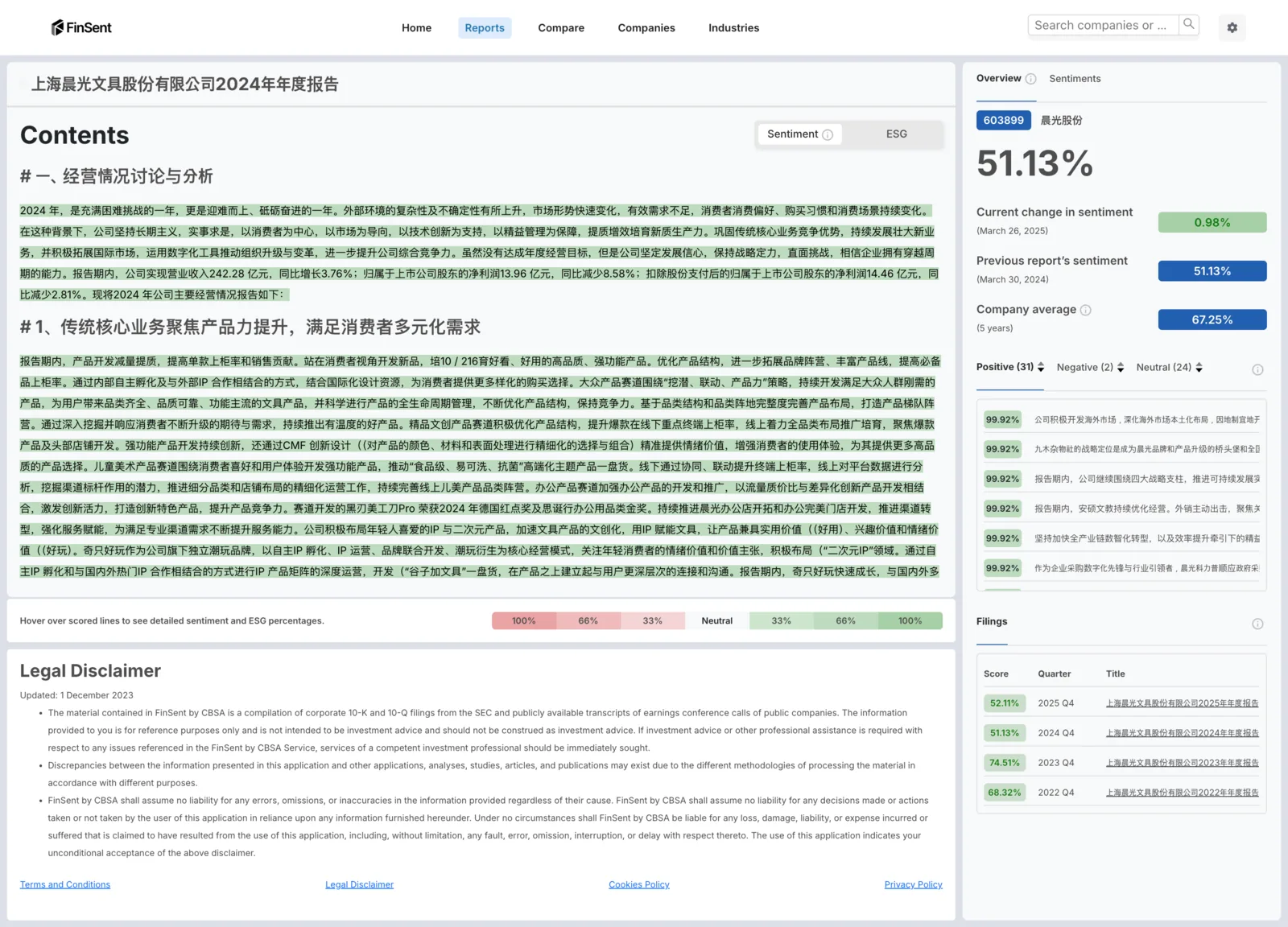Click the FinSent logo
This screenshot has width=1288, height=927.
(x=81, y=27)
